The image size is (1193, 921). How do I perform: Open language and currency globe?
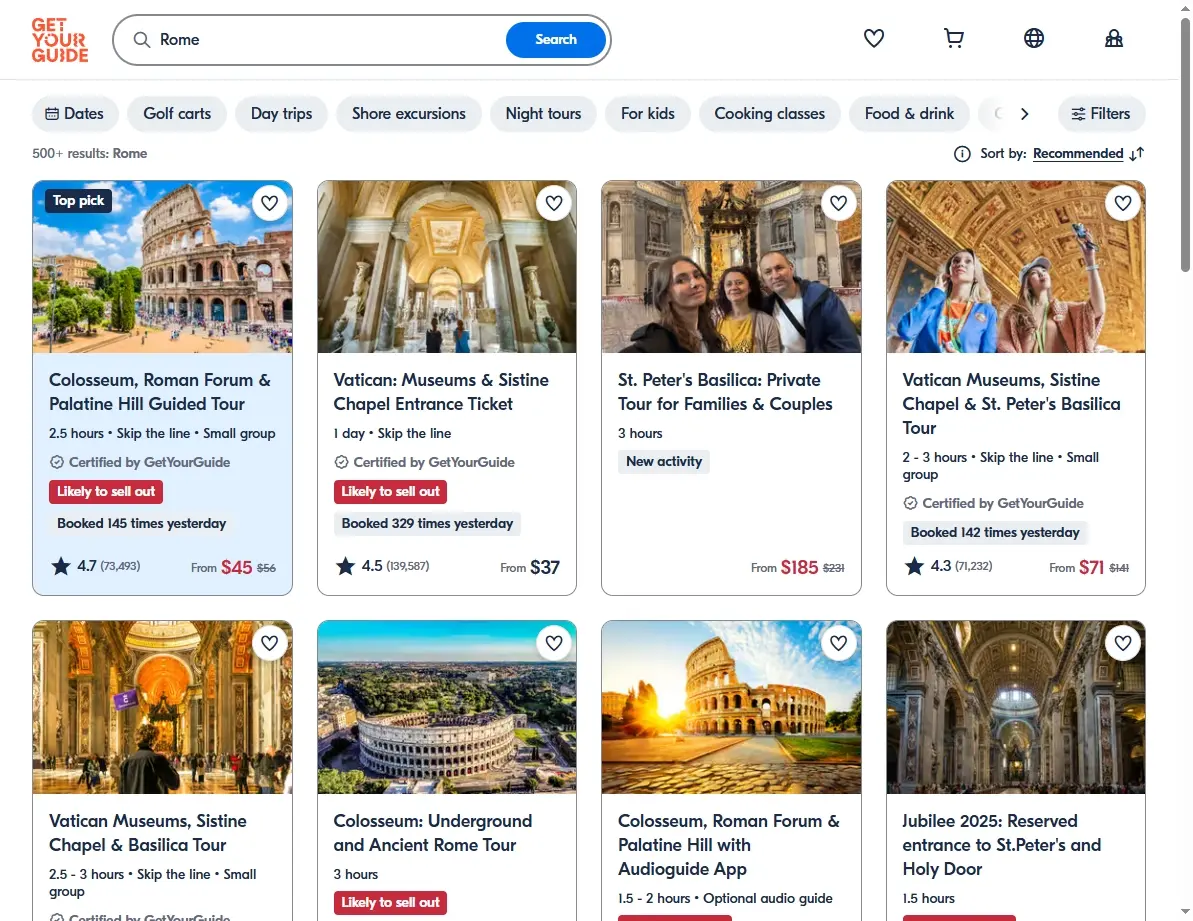(x=1033, y=38)
